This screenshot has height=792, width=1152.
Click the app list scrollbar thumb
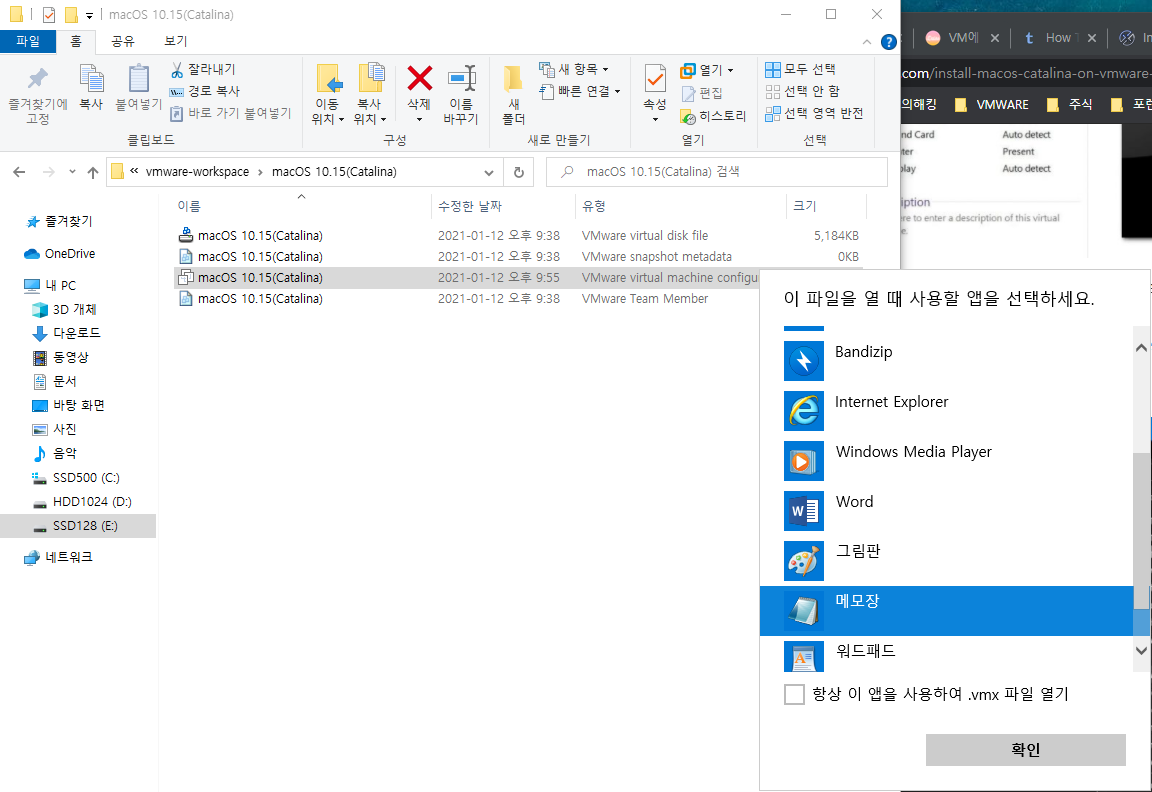[1141, 530]
